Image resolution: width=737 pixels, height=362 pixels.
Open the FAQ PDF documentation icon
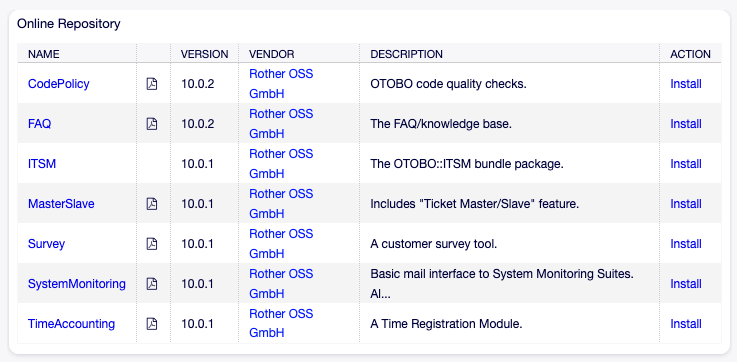click(152, 124)
